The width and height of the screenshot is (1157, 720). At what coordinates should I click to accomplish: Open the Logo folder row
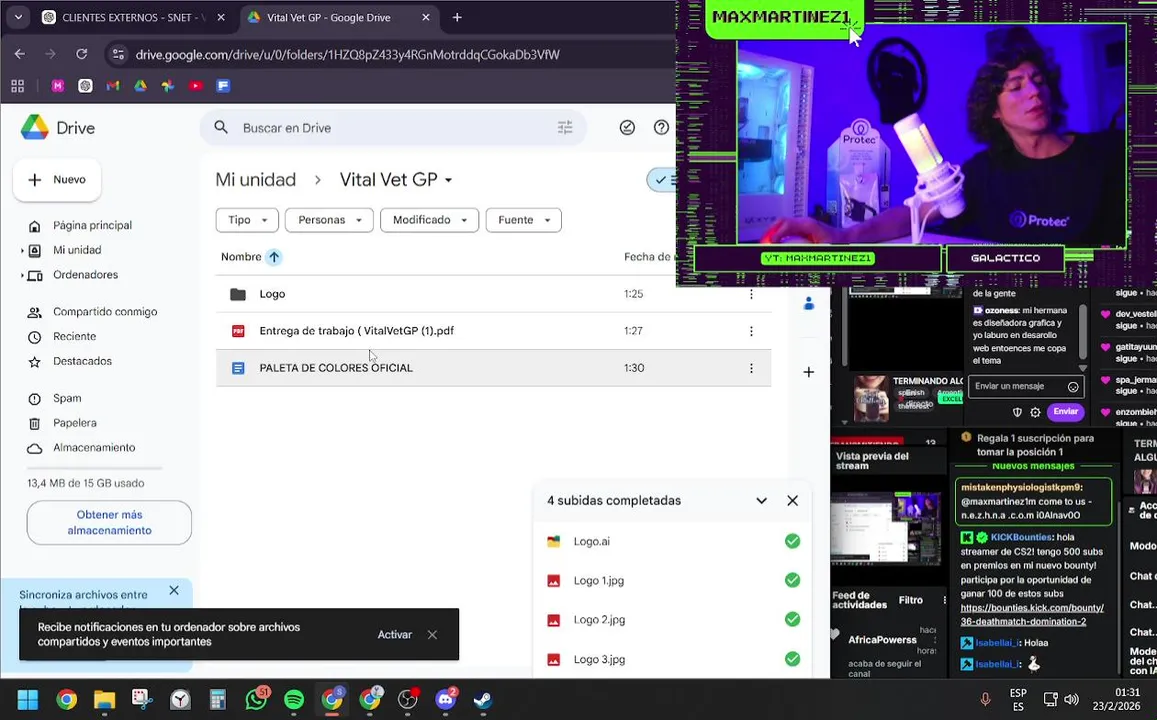[x=494, y=294]
